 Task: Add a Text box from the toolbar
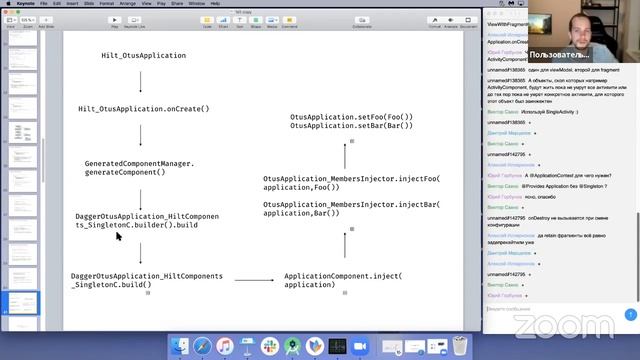240,20
